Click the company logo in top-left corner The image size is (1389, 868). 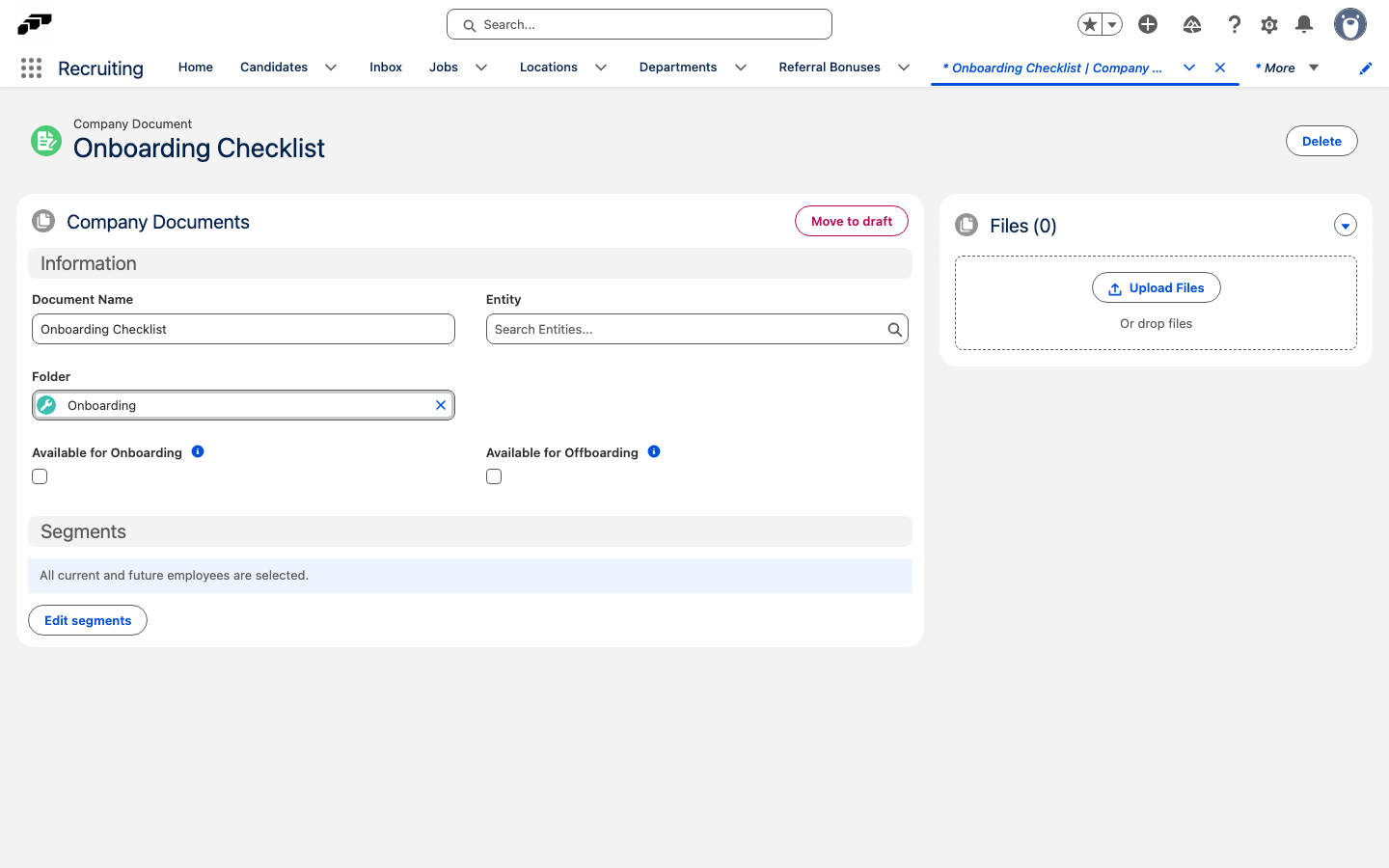(x=35, y=23)
